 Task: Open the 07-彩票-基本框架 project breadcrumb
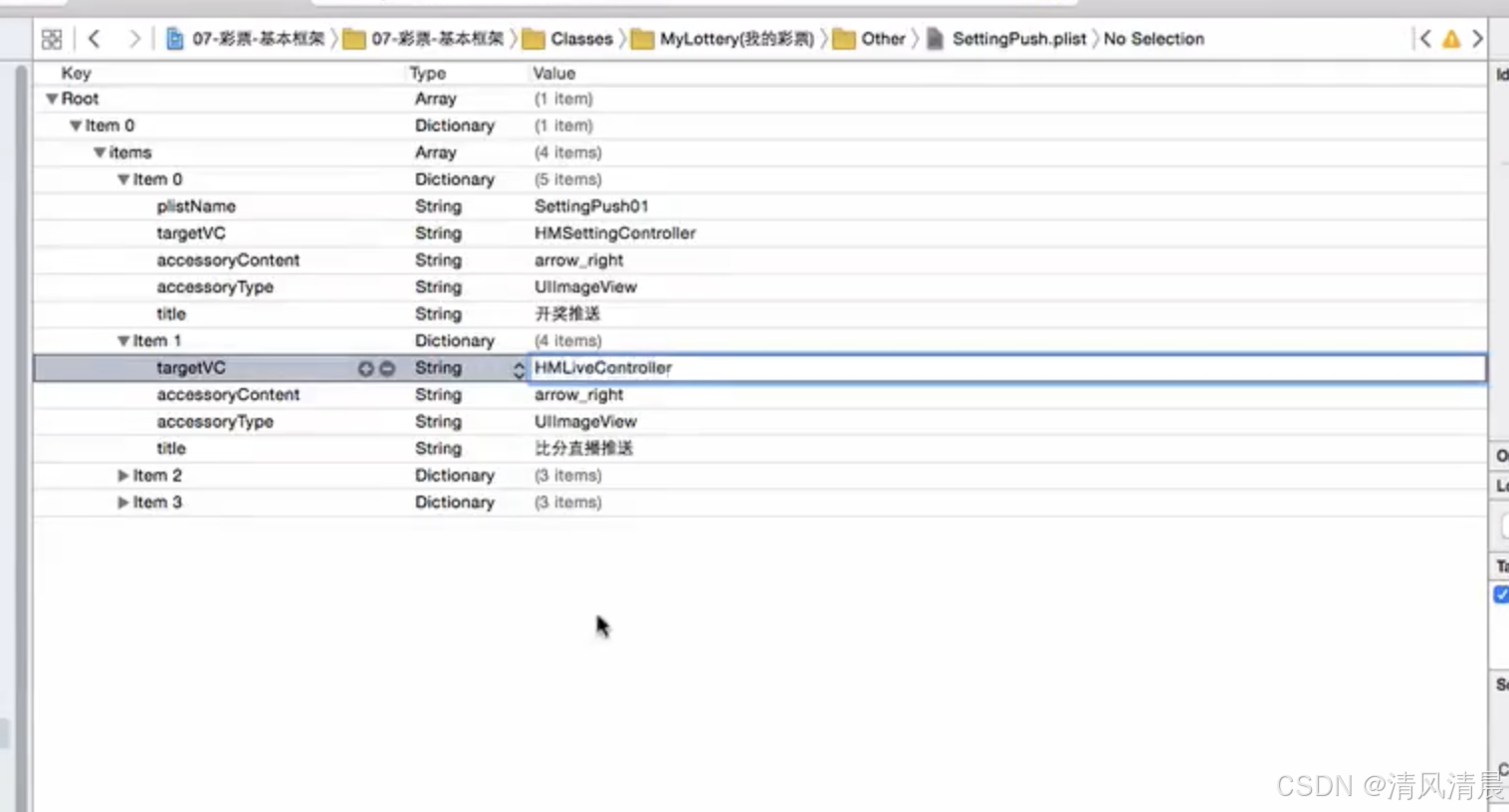[x=259, y=39]
